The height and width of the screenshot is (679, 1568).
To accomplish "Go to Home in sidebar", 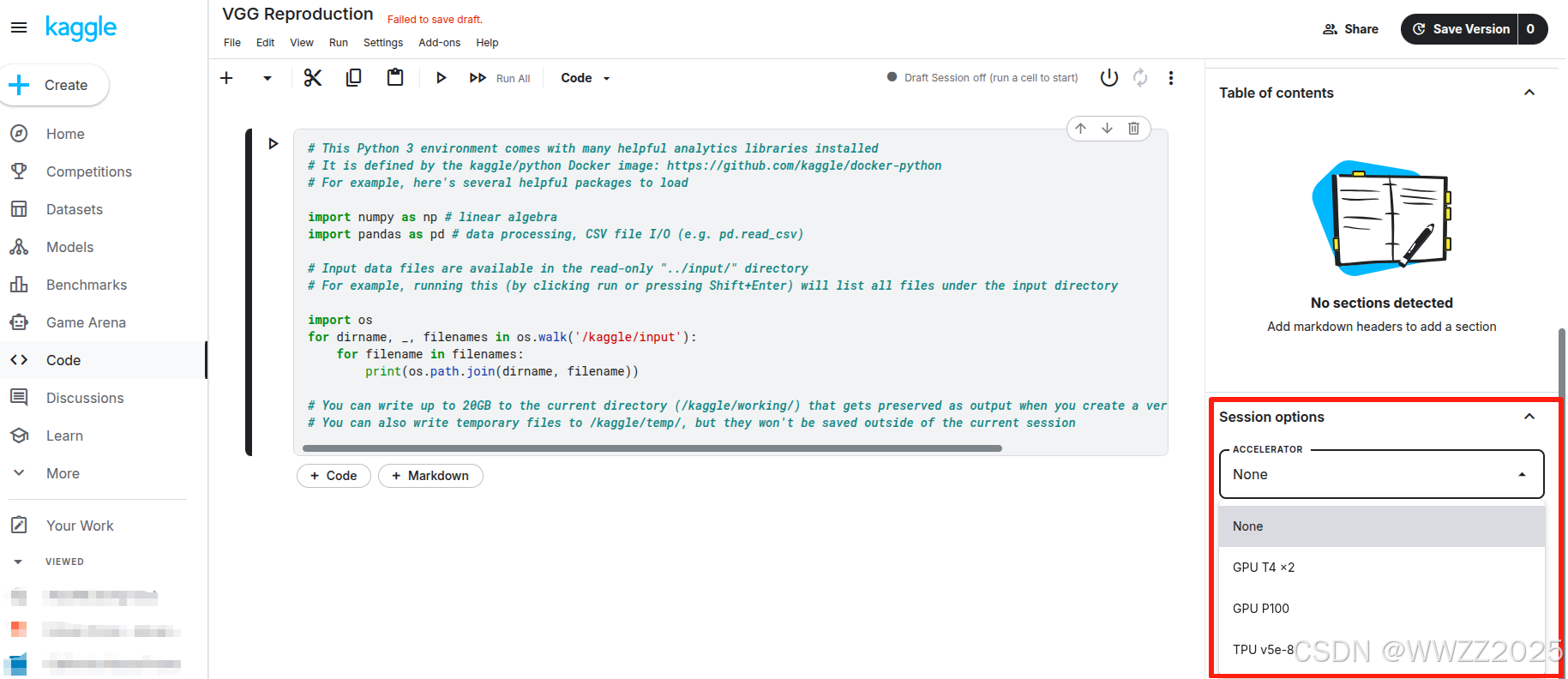I will pos(65,134).
